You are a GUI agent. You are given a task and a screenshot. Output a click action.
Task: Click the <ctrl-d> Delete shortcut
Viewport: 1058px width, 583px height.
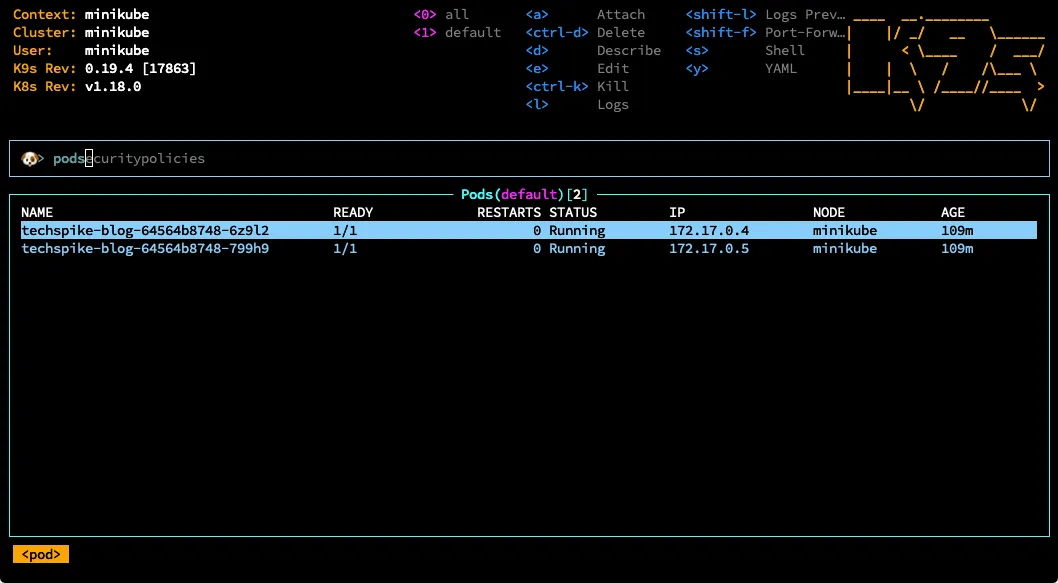click(x=585, y=32)
